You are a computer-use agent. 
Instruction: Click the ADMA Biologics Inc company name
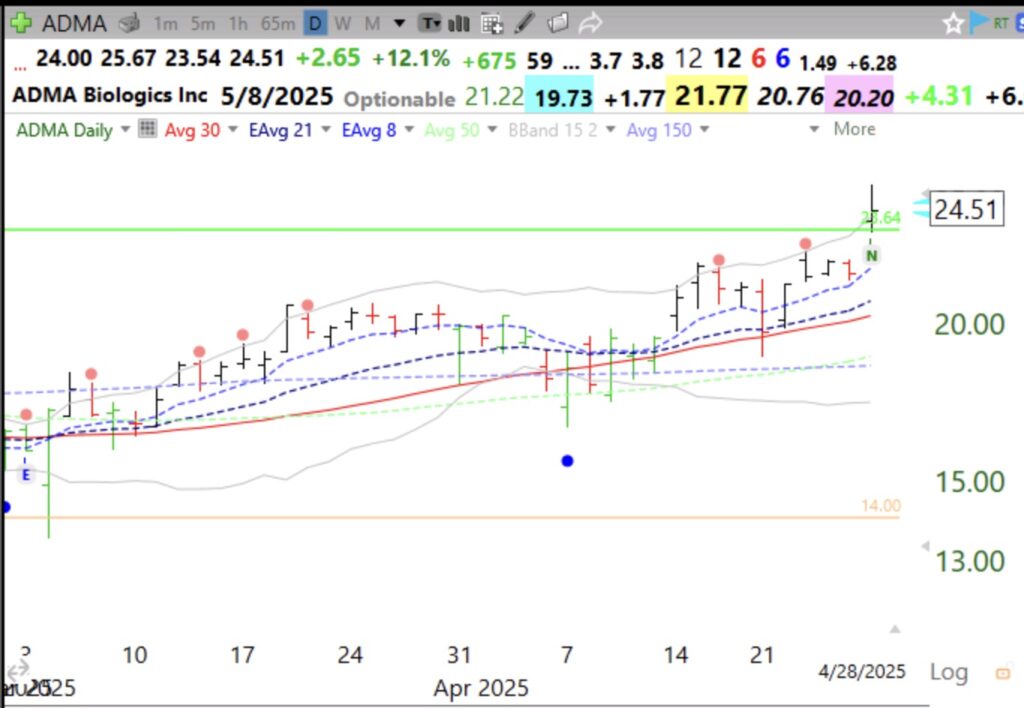click(110, 95)
